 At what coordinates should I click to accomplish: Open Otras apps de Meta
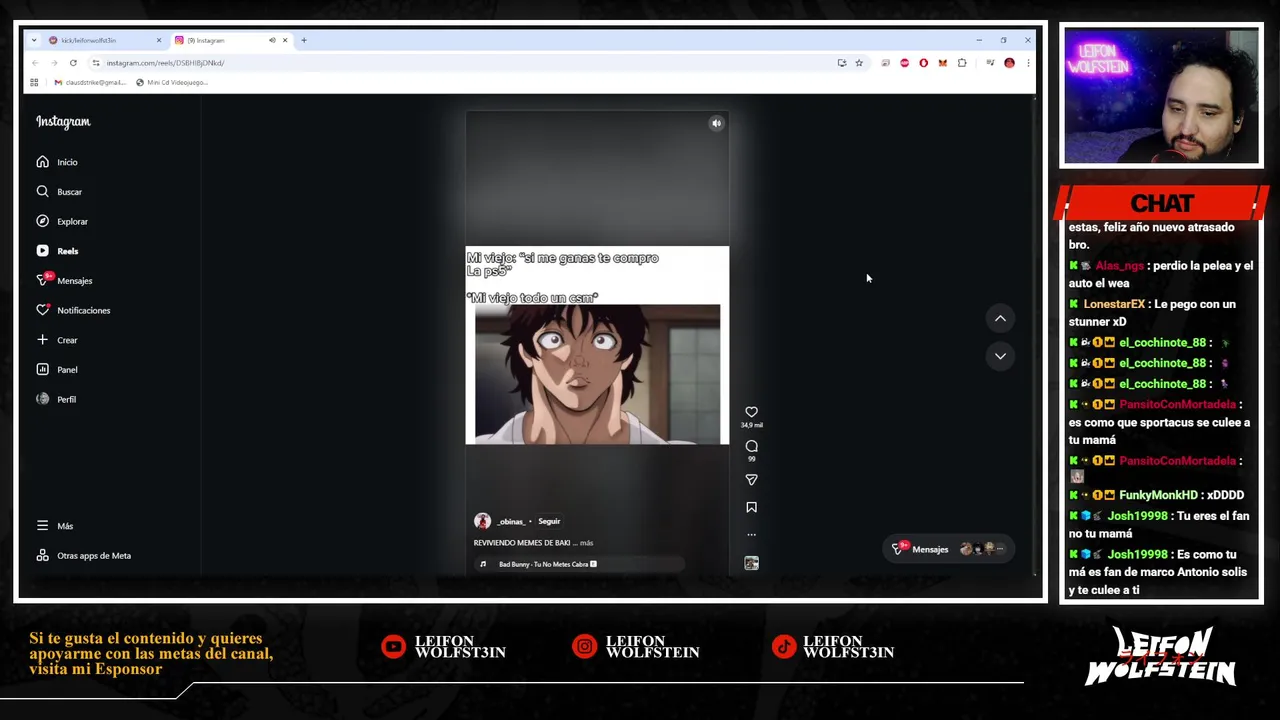[84, 555]
